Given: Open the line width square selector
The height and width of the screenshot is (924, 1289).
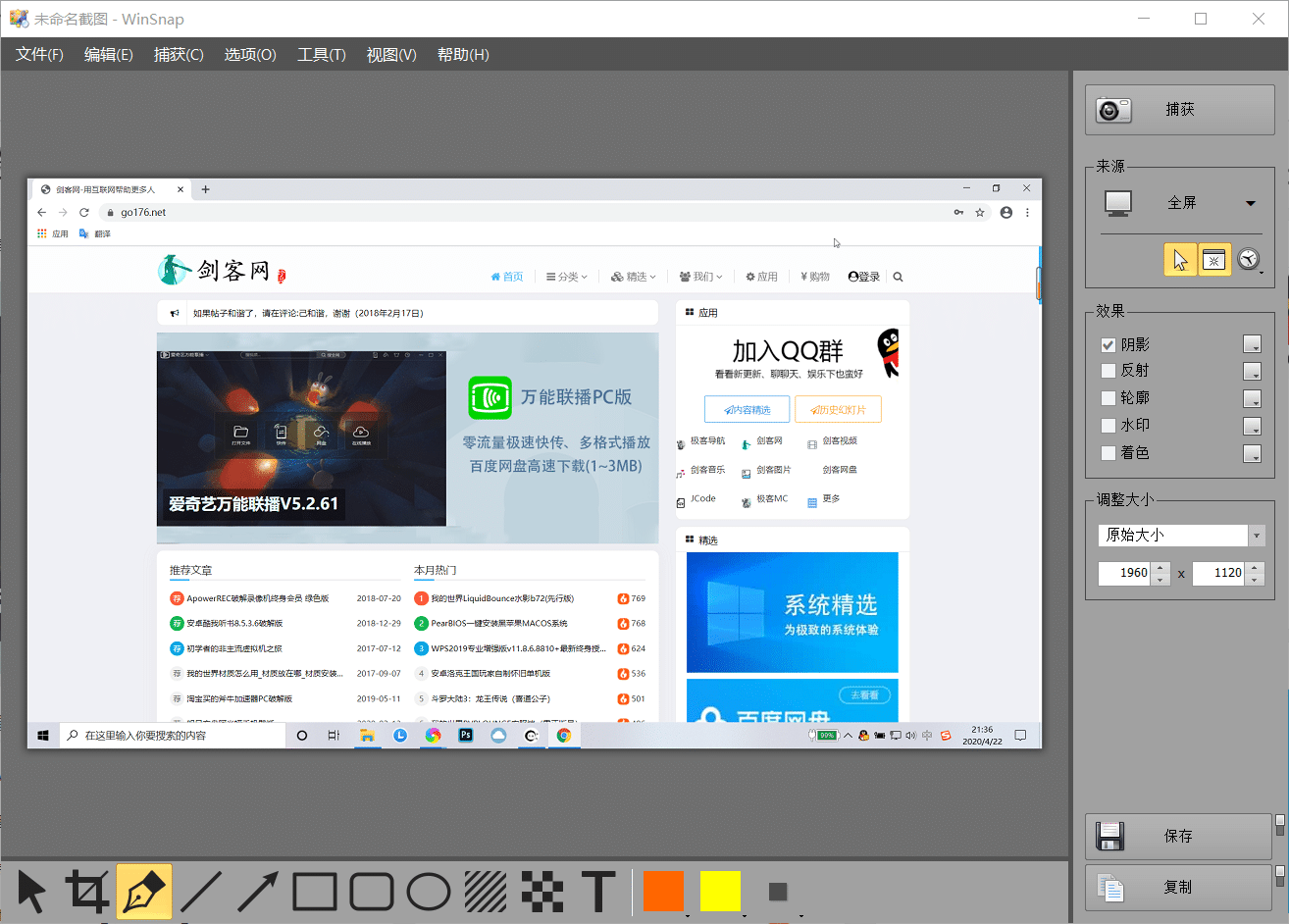Looking at the screenshot, I should 778,892.
